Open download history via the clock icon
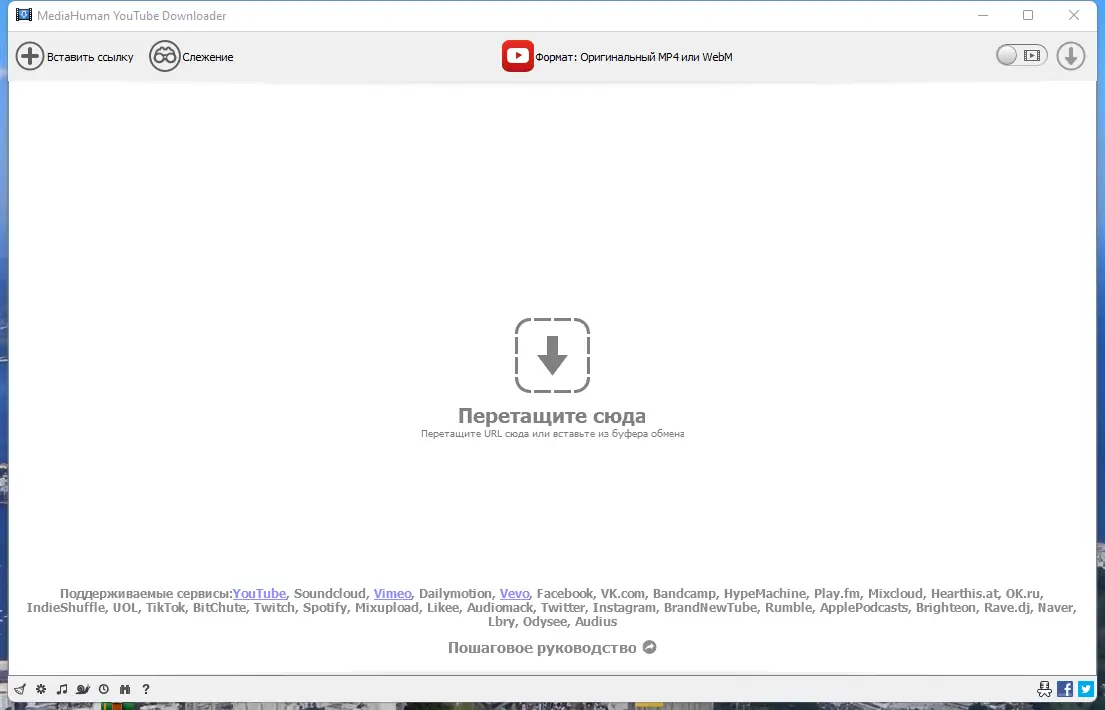Image resolution: width=1105 pixels, height=710 pixels. (104, 689)
